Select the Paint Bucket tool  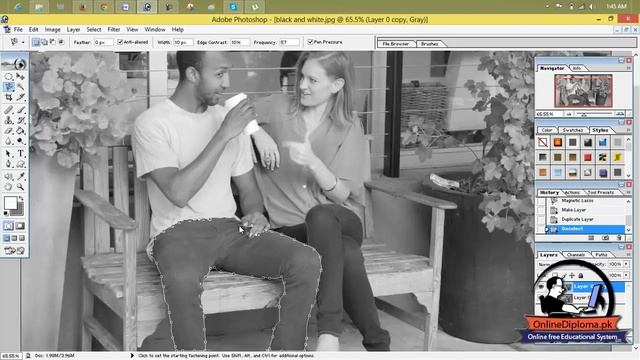coord(20,131)
